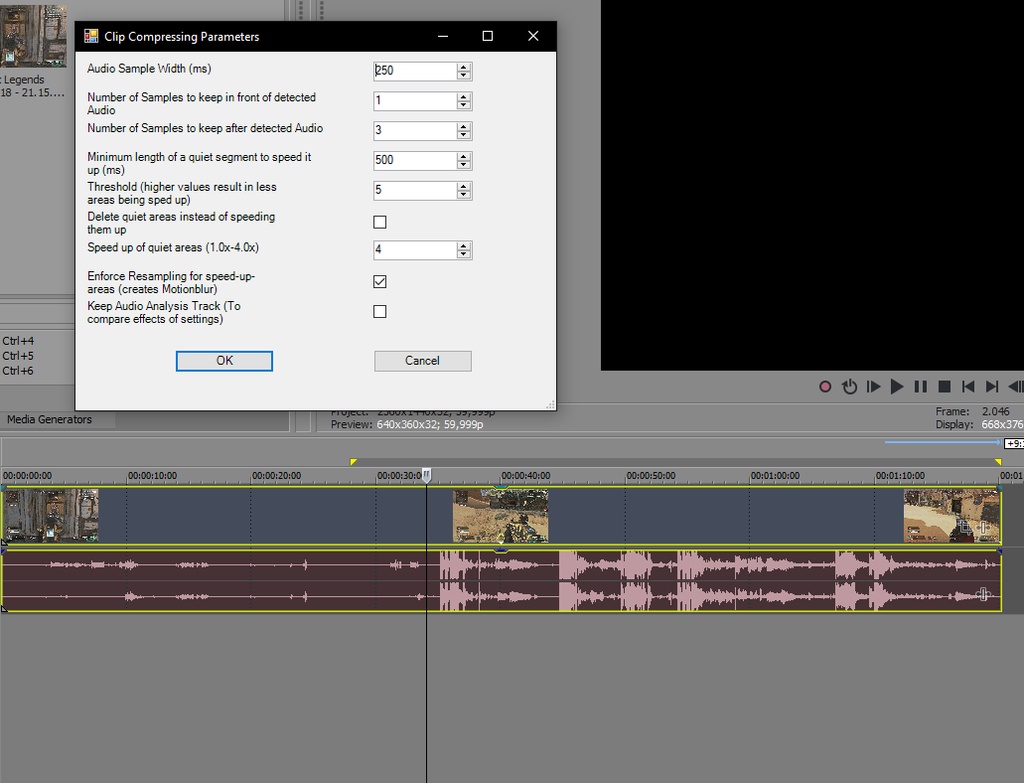This screenshot has width=1024, height=783.
Task: Decrease Threshold value using its down arrow
Action: pos(463,194)
